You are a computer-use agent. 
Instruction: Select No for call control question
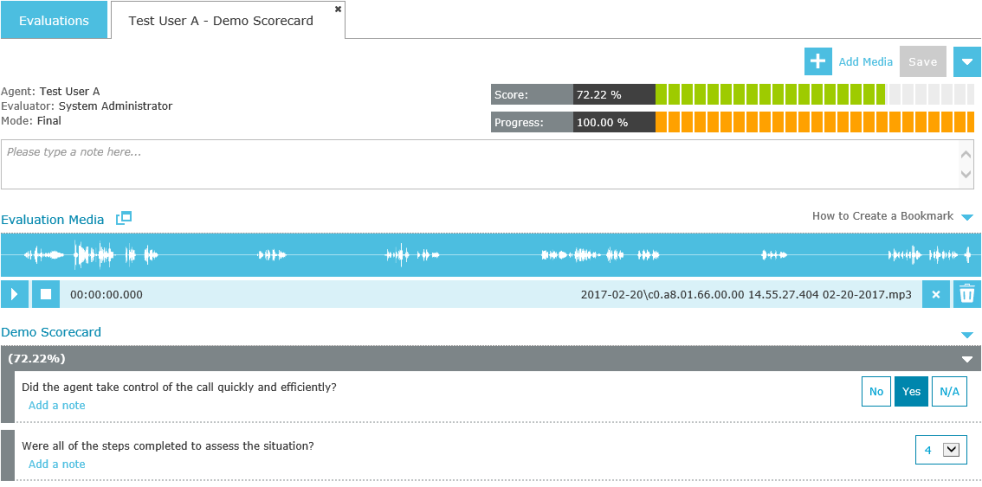point(876,392)
